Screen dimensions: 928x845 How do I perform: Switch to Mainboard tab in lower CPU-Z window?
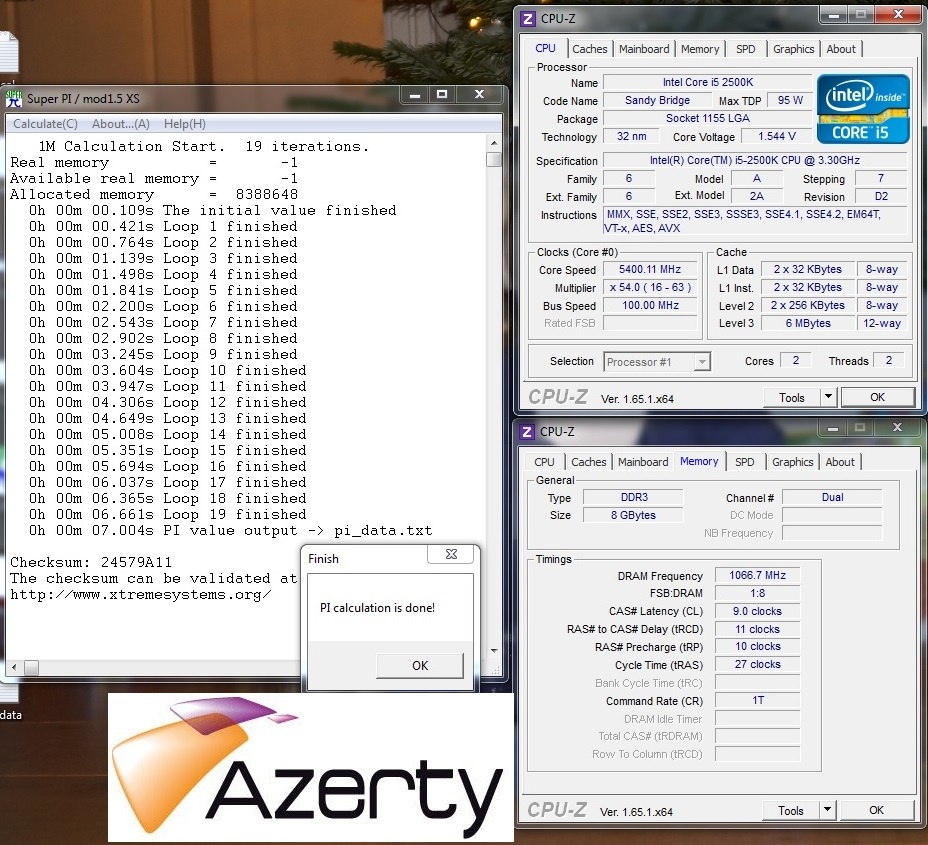643,462
